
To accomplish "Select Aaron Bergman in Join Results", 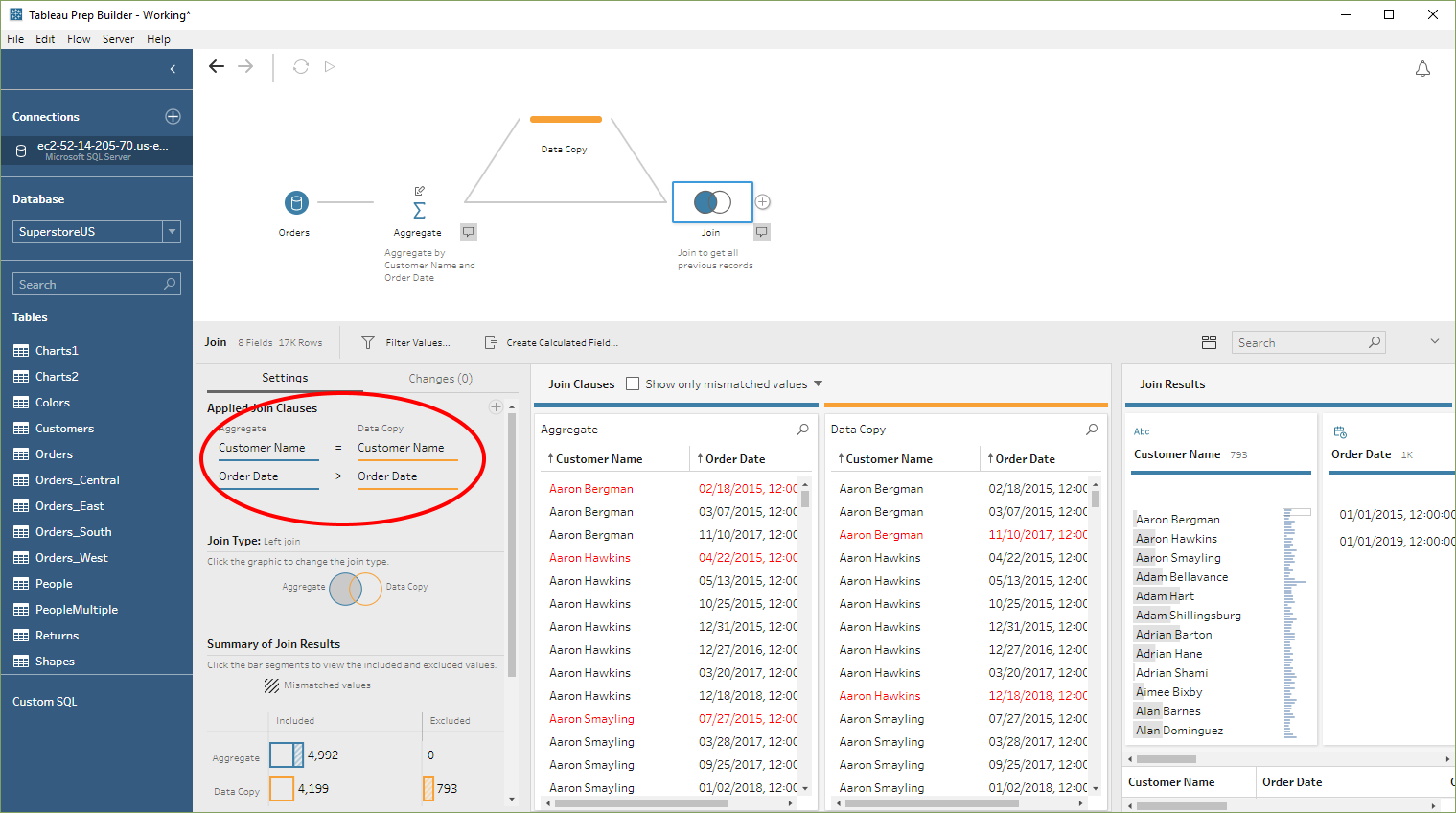I will 1177,520.
